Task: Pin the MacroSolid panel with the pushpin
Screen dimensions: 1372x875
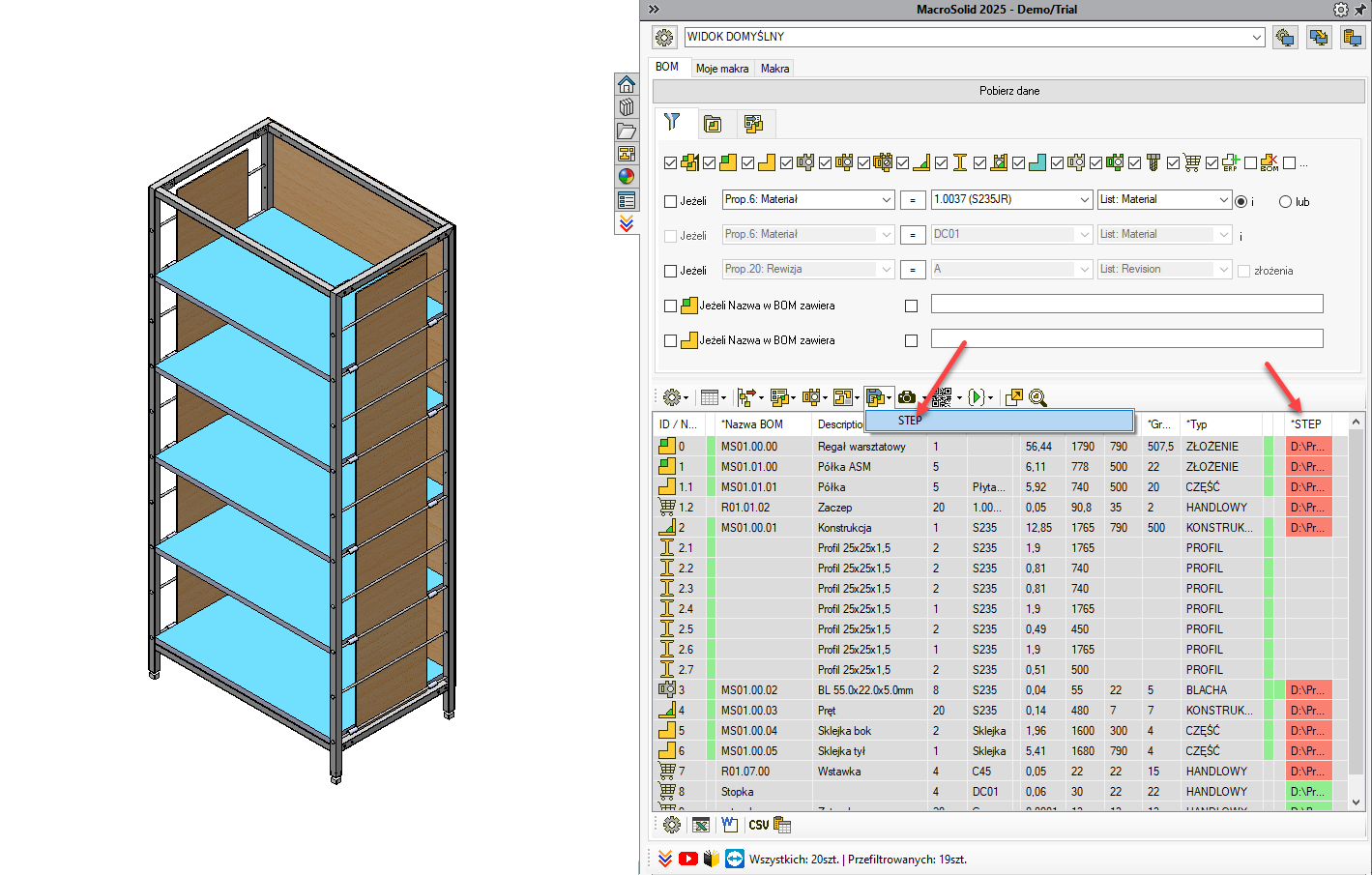Action: 1360,10
